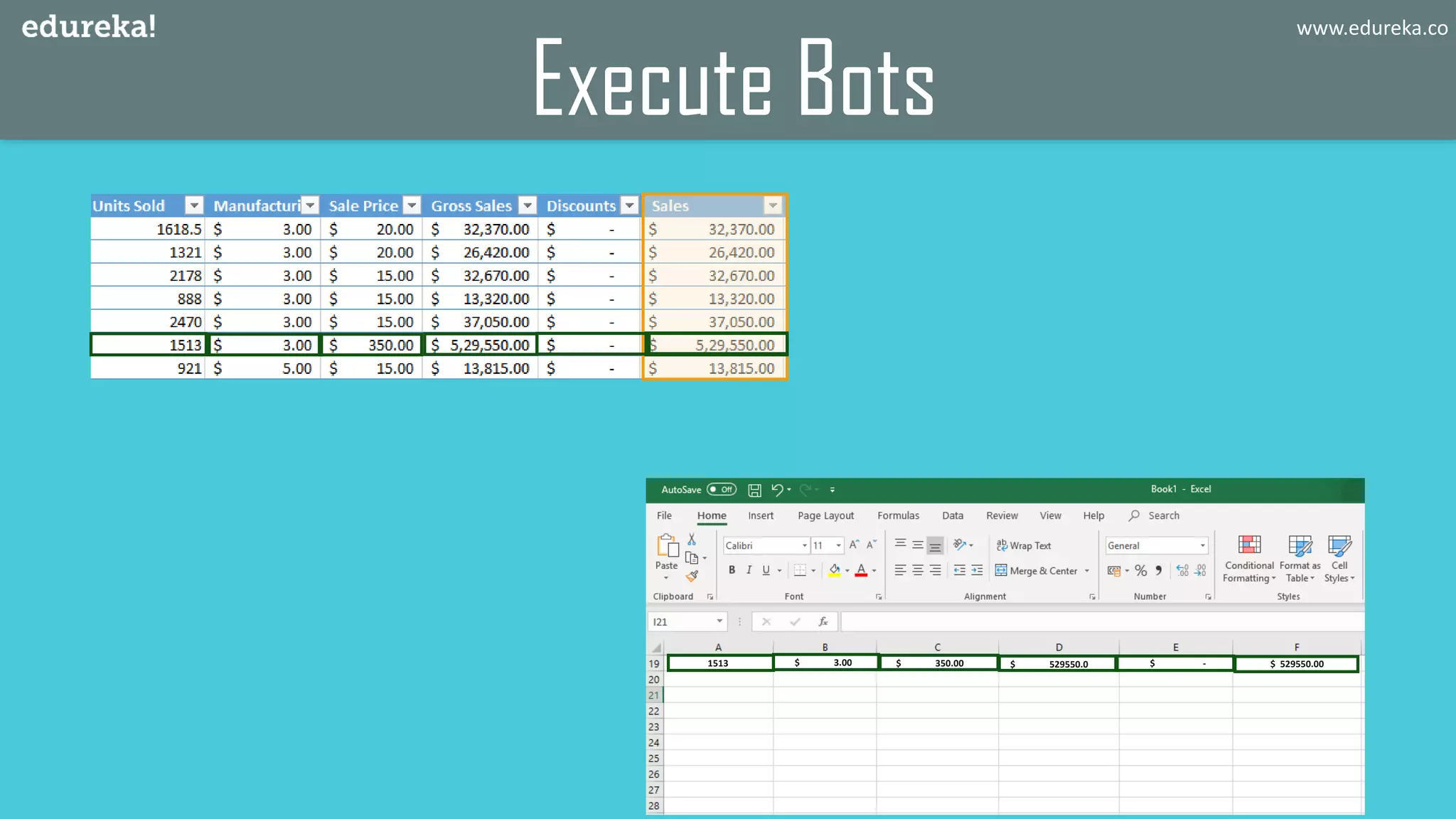Click the Merge & Center button
The width and height of the screenshot is (1456, 819).
[x=1037, y=570]
